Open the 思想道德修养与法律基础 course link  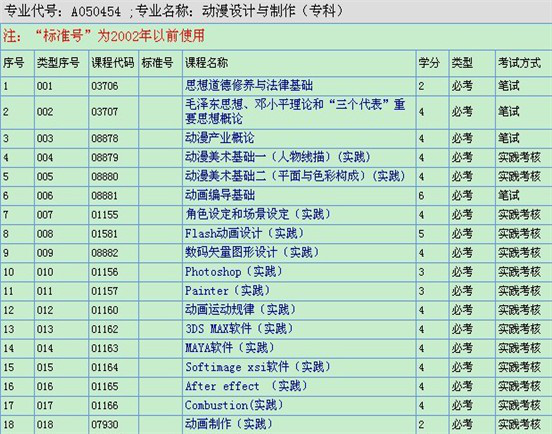249,85
